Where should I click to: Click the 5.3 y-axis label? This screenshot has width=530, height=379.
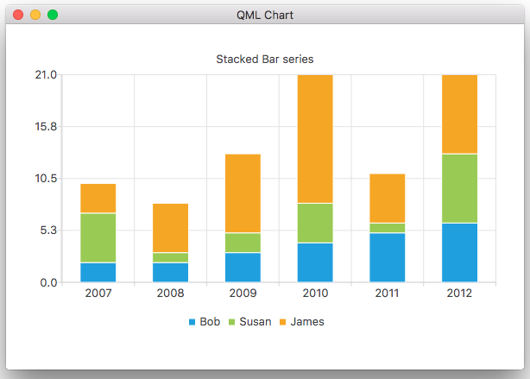(x=49, y=231)
